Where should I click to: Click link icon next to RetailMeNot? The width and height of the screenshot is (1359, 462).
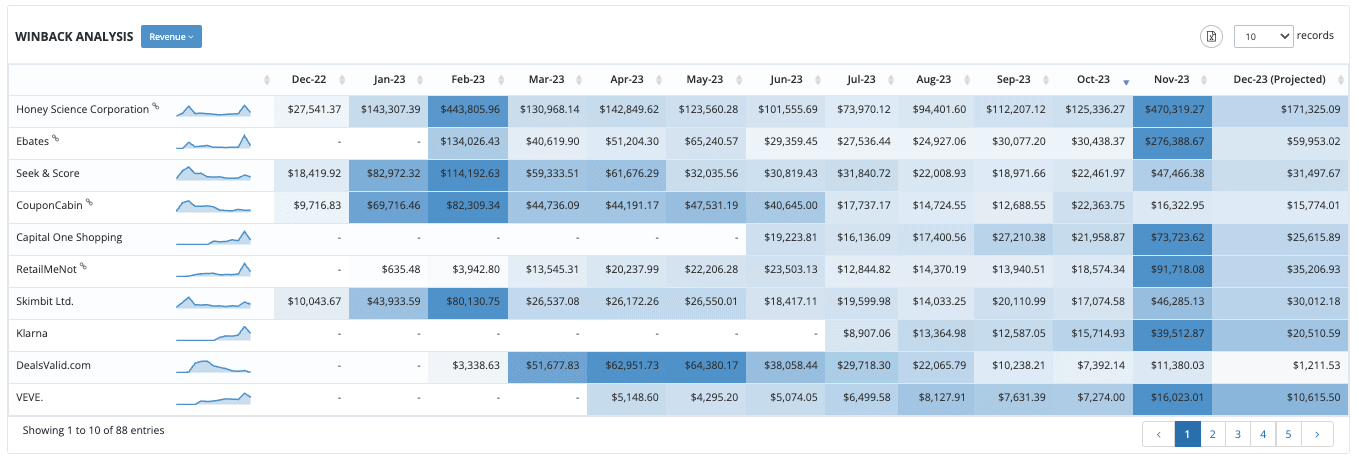84,266
